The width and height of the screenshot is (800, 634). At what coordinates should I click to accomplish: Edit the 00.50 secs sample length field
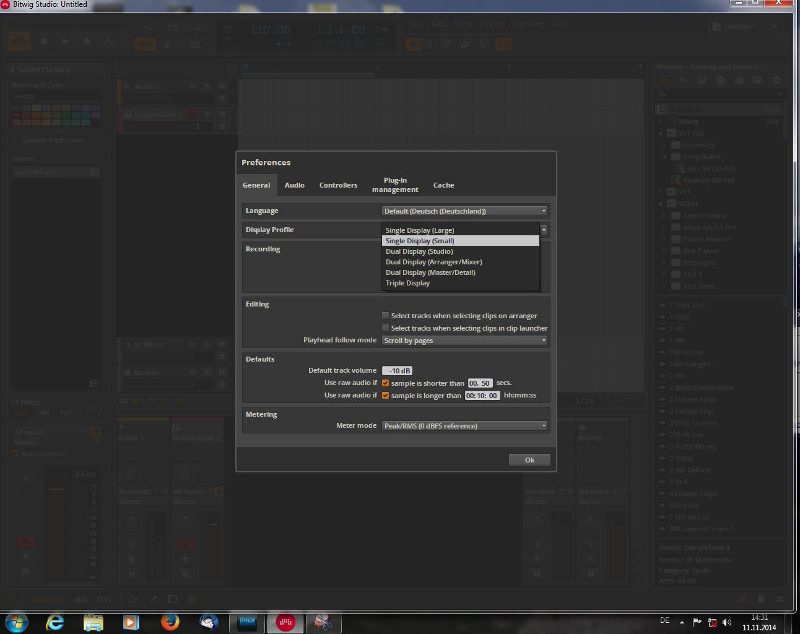[480, 383]
